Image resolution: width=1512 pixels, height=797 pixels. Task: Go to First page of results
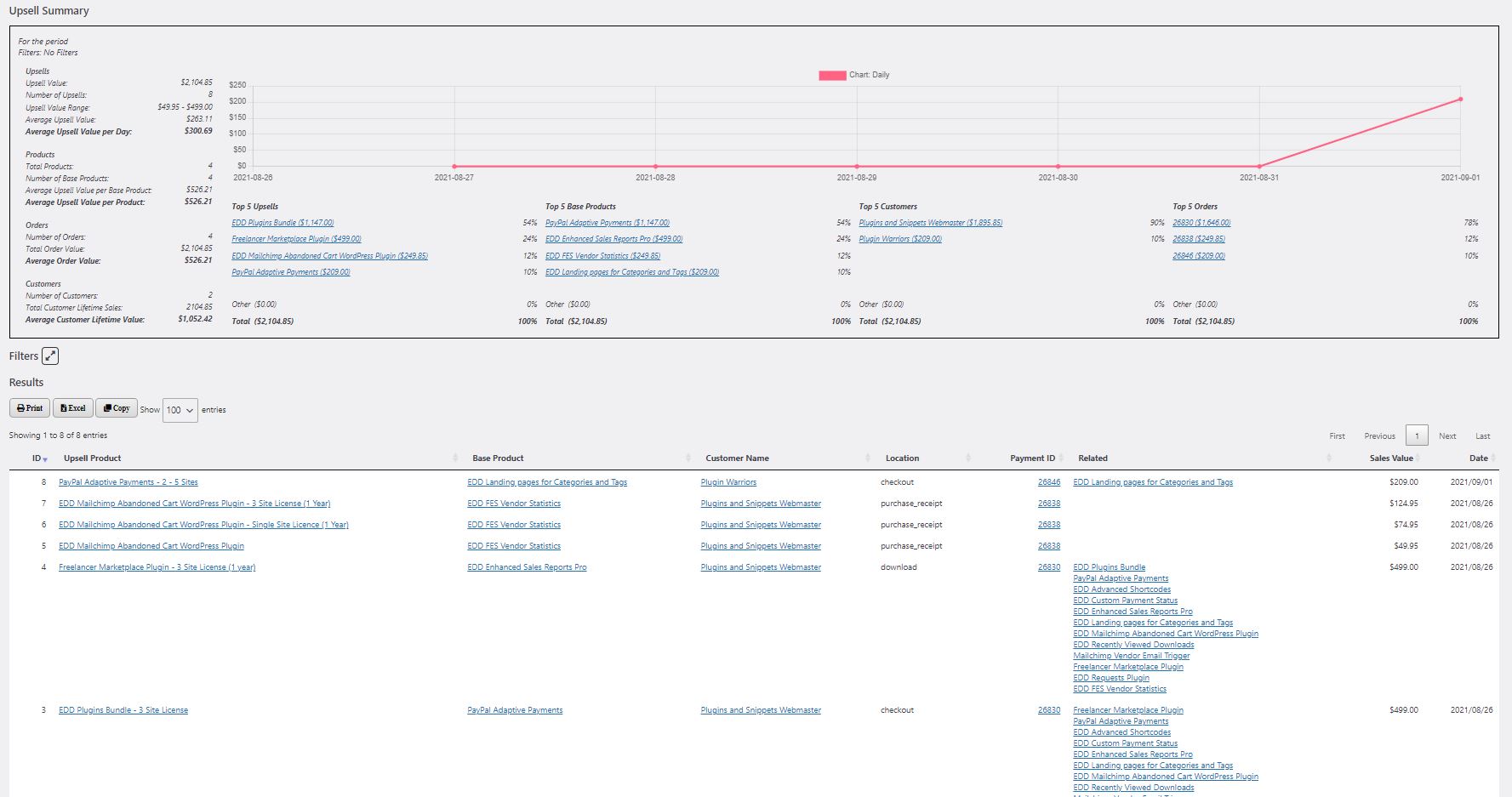(1337, 436)
